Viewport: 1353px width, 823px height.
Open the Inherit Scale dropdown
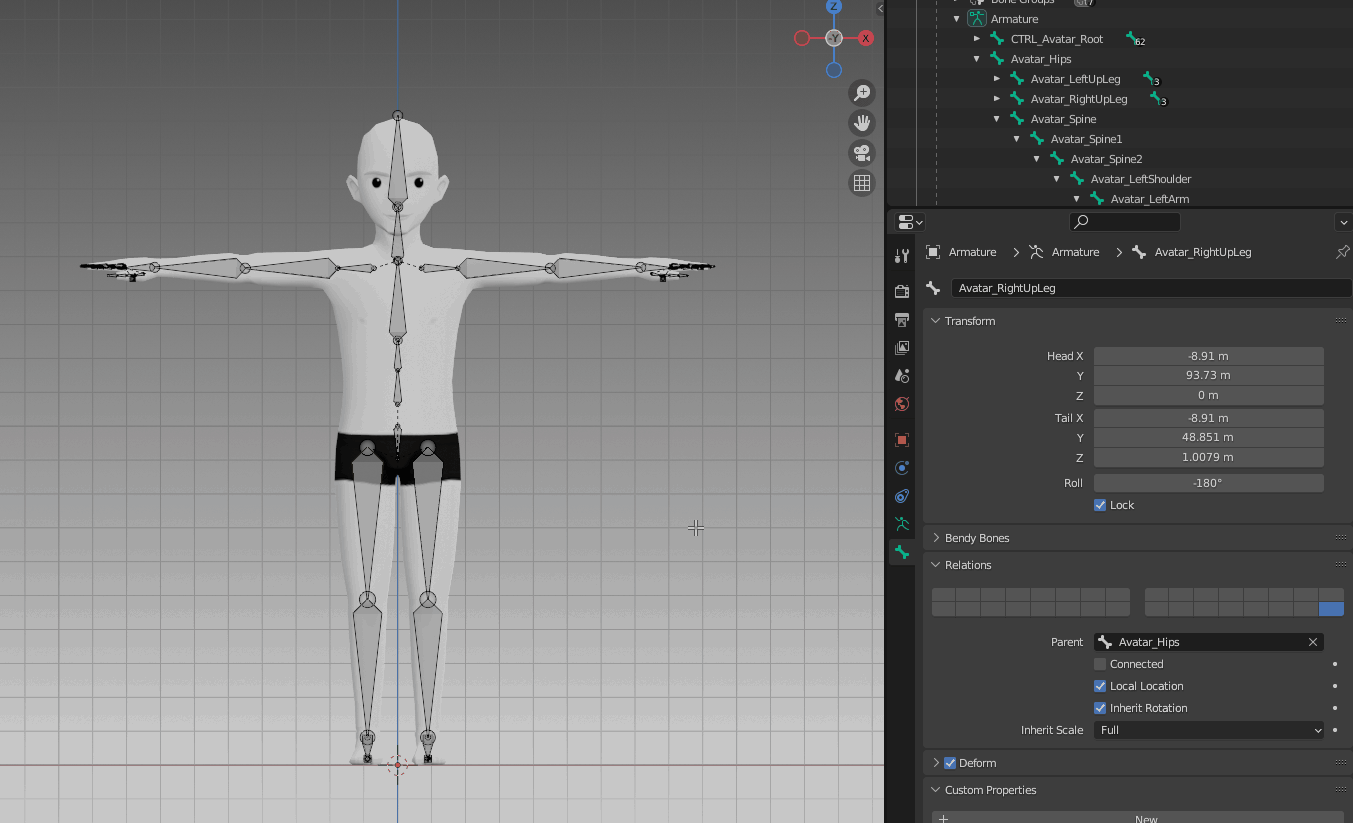1208,730
